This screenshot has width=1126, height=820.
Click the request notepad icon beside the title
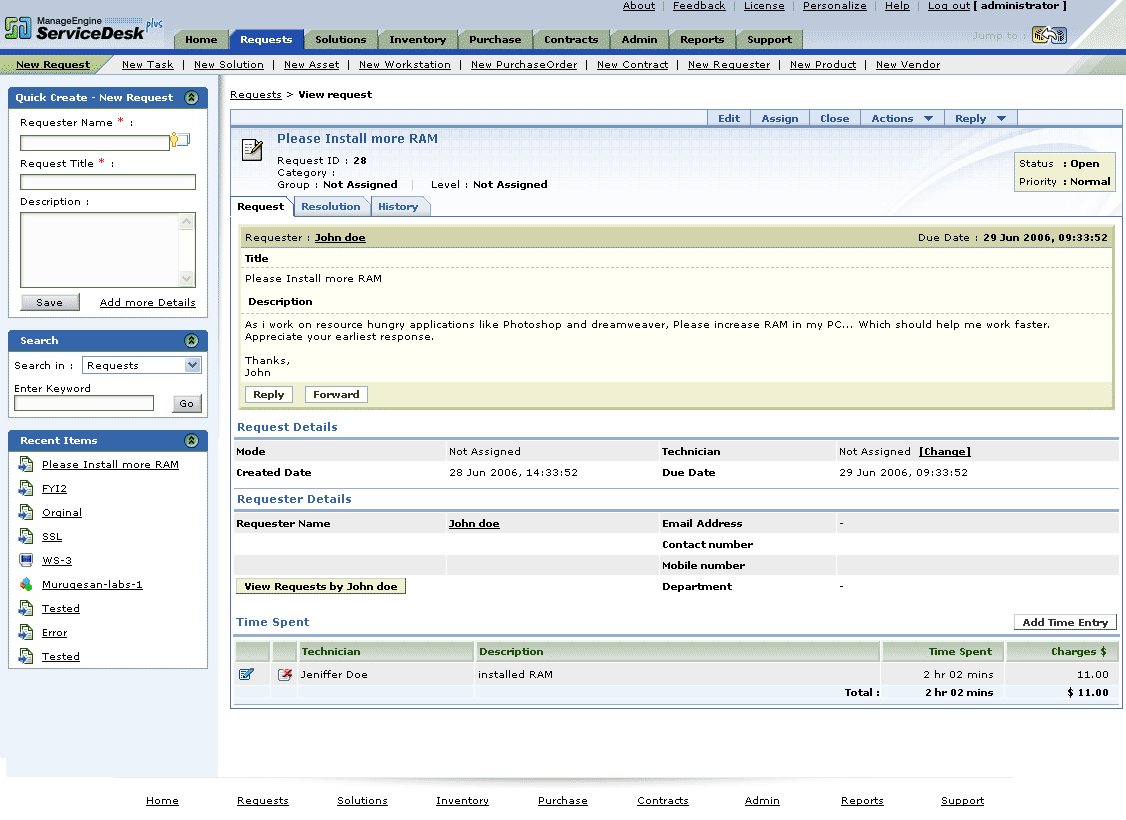(253, 150)
